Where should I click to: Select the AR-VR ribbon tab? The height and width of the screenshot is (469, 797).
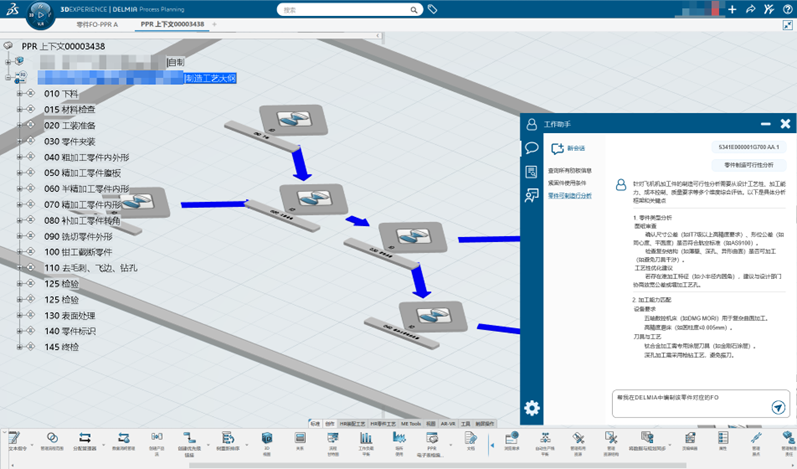[x=448, y=424]
